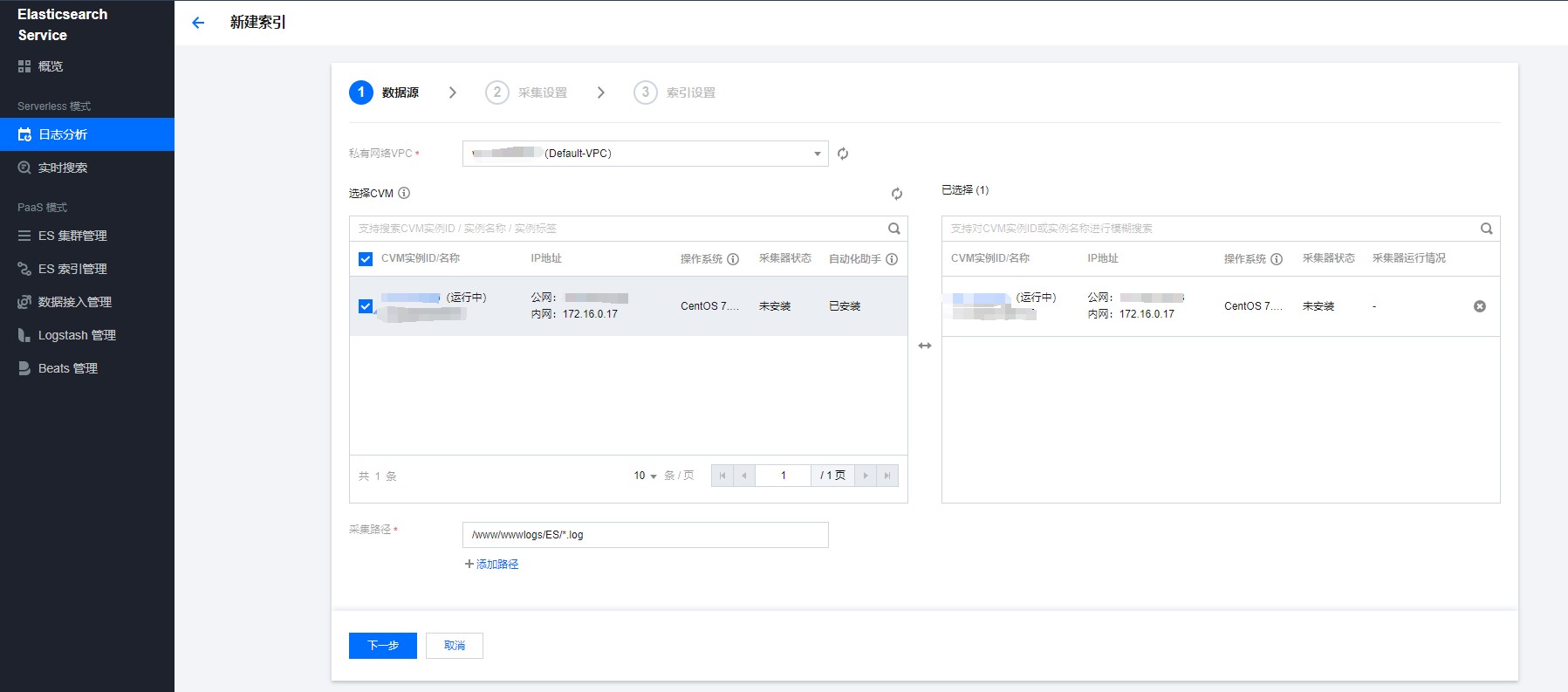Open the 私有网络VPC dropdown
Screen dimensions: 1568x692
[645, 154]
